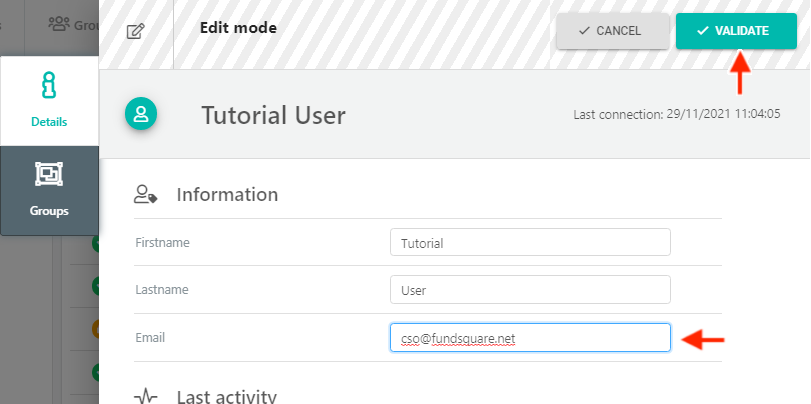Click the Information section heading
811x404 pixels.
pyautogui.click(x=227, y=194)
